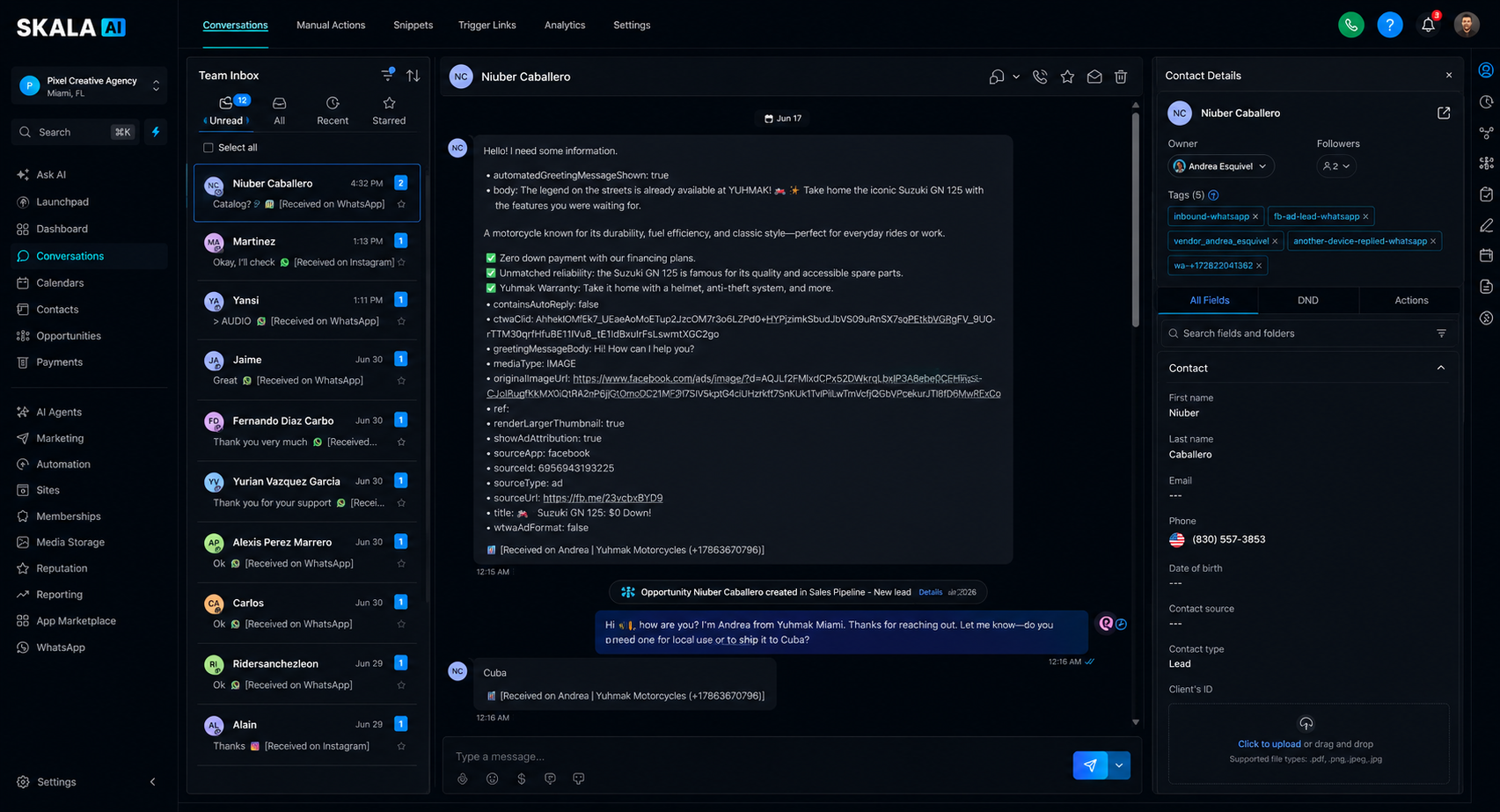
Task: Check the Select all checkbox
Action: click(x=209, y=148)
